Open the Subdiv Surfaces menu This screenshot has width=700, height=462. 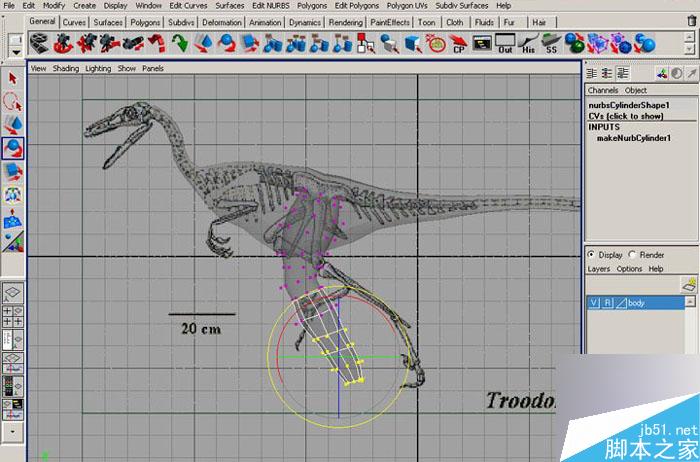tap(461, 6)
